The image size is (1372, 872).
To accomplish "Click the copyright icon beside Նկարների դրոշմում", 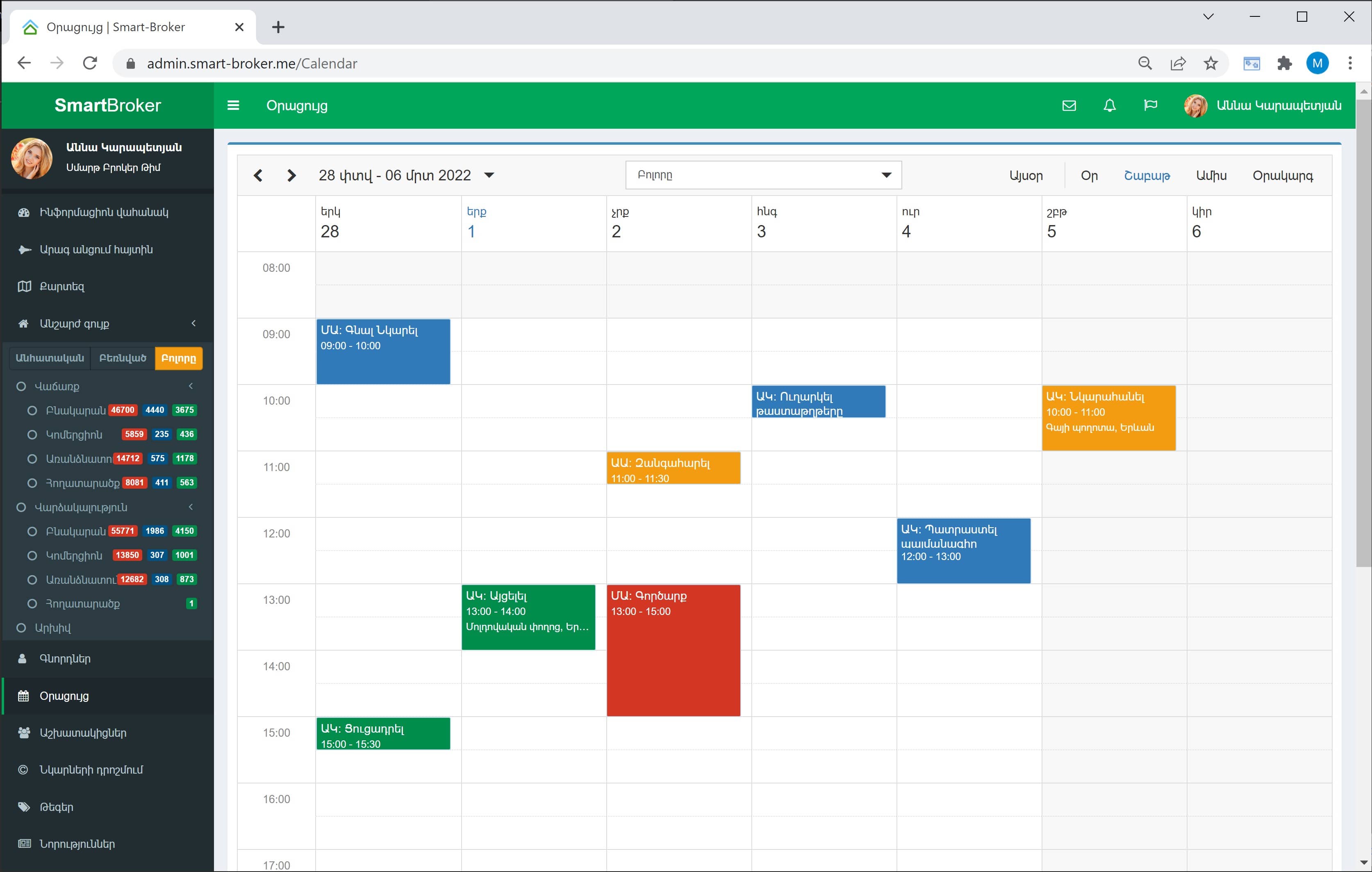I will coord(23,770).
